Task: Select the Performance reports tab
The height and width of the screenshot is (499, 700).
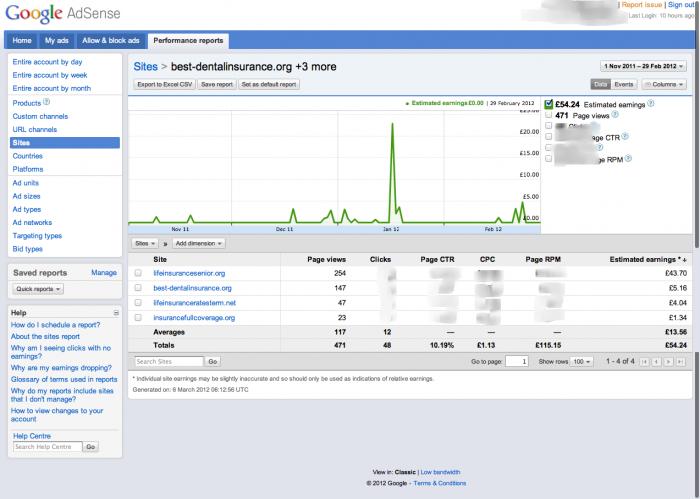Action: pyautogui.click(x=188, y=41)
